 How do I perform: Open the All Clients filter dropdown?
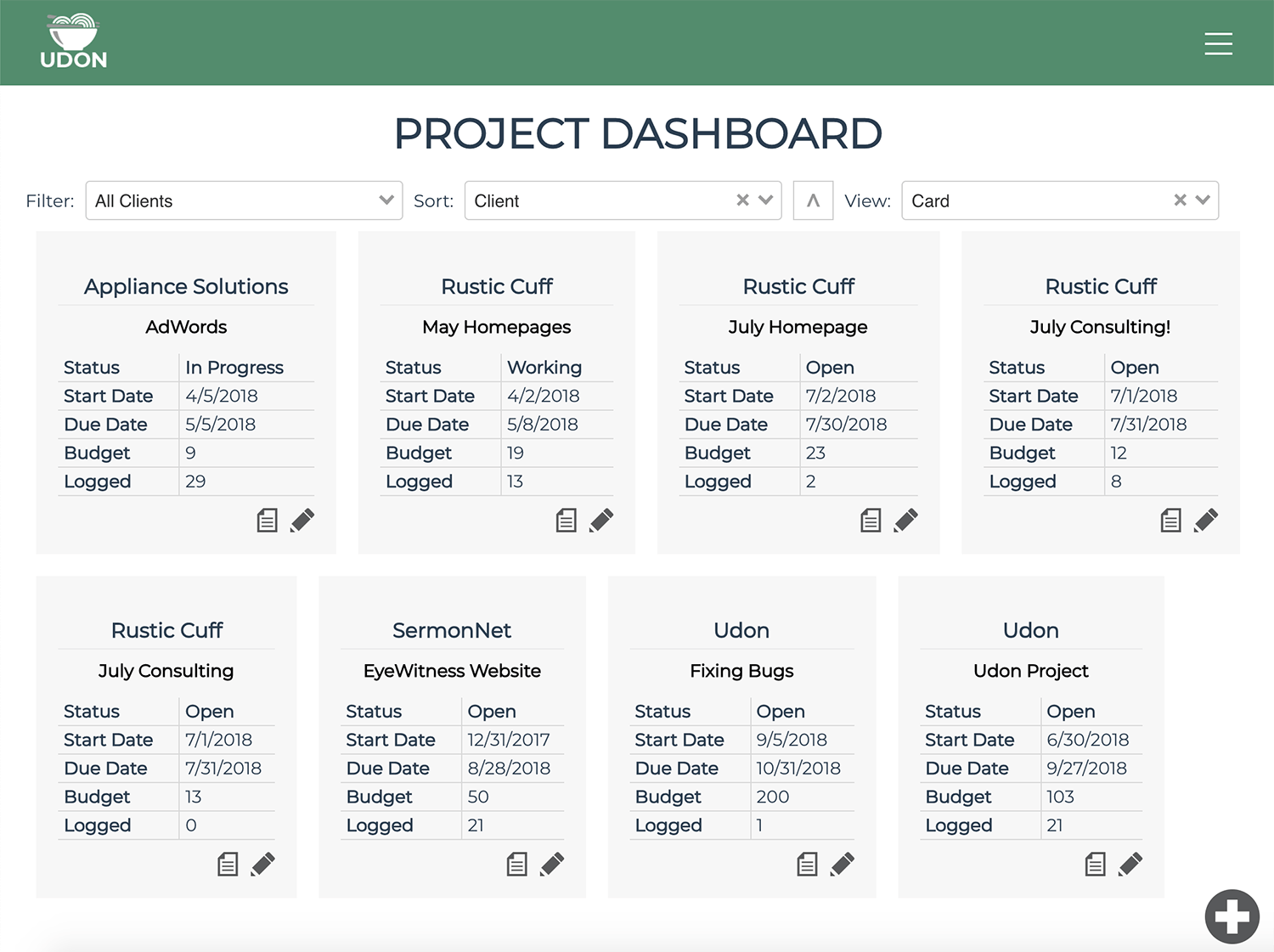click(244, 200)
